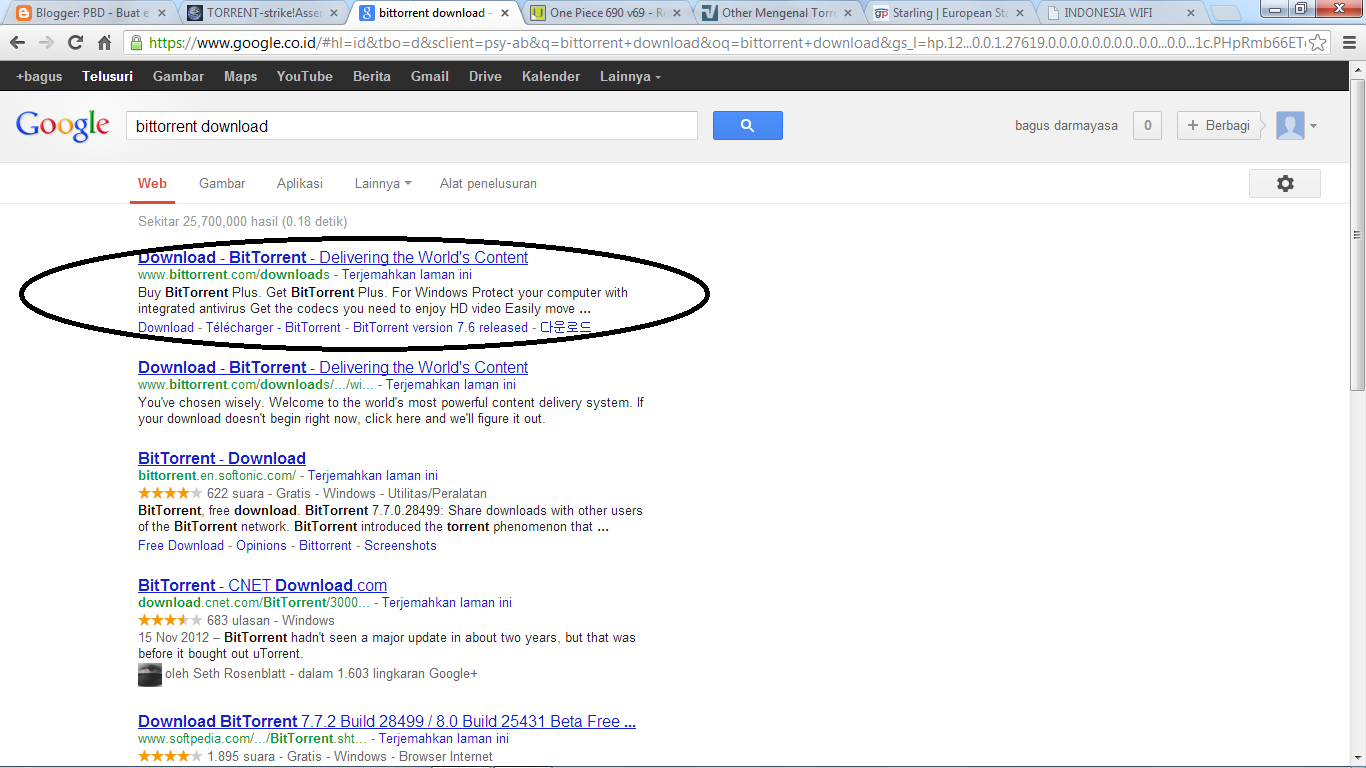Open Drive in the Google bar

(485, 77)
